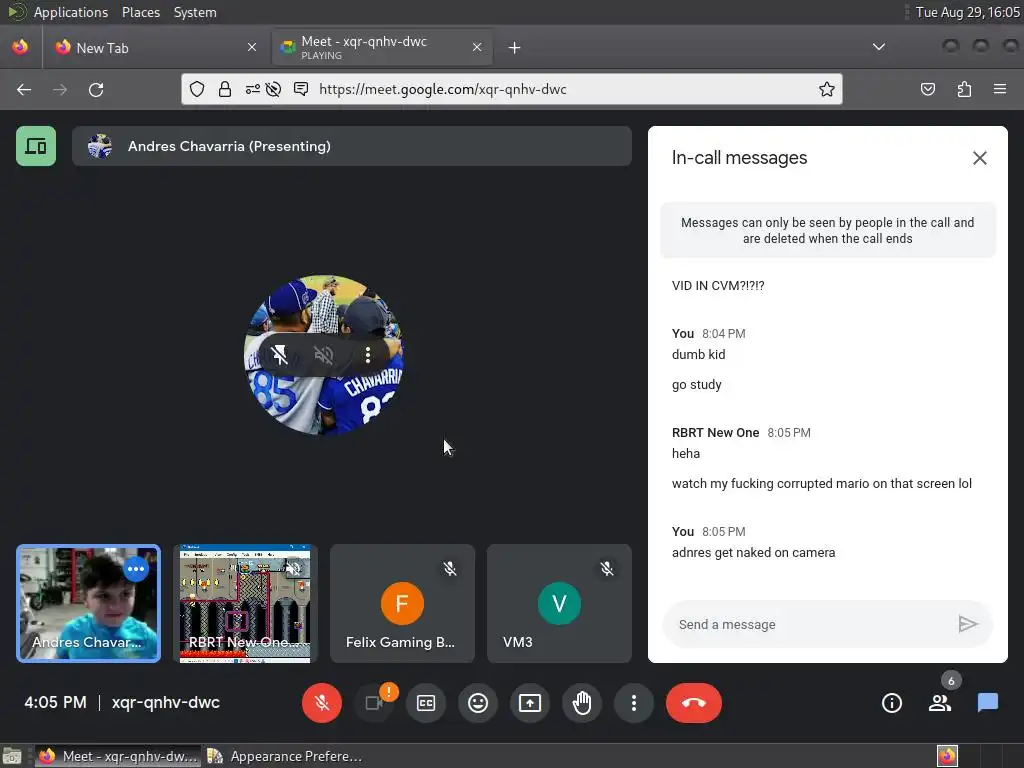Click the site security padlock icon

(225, 89)
